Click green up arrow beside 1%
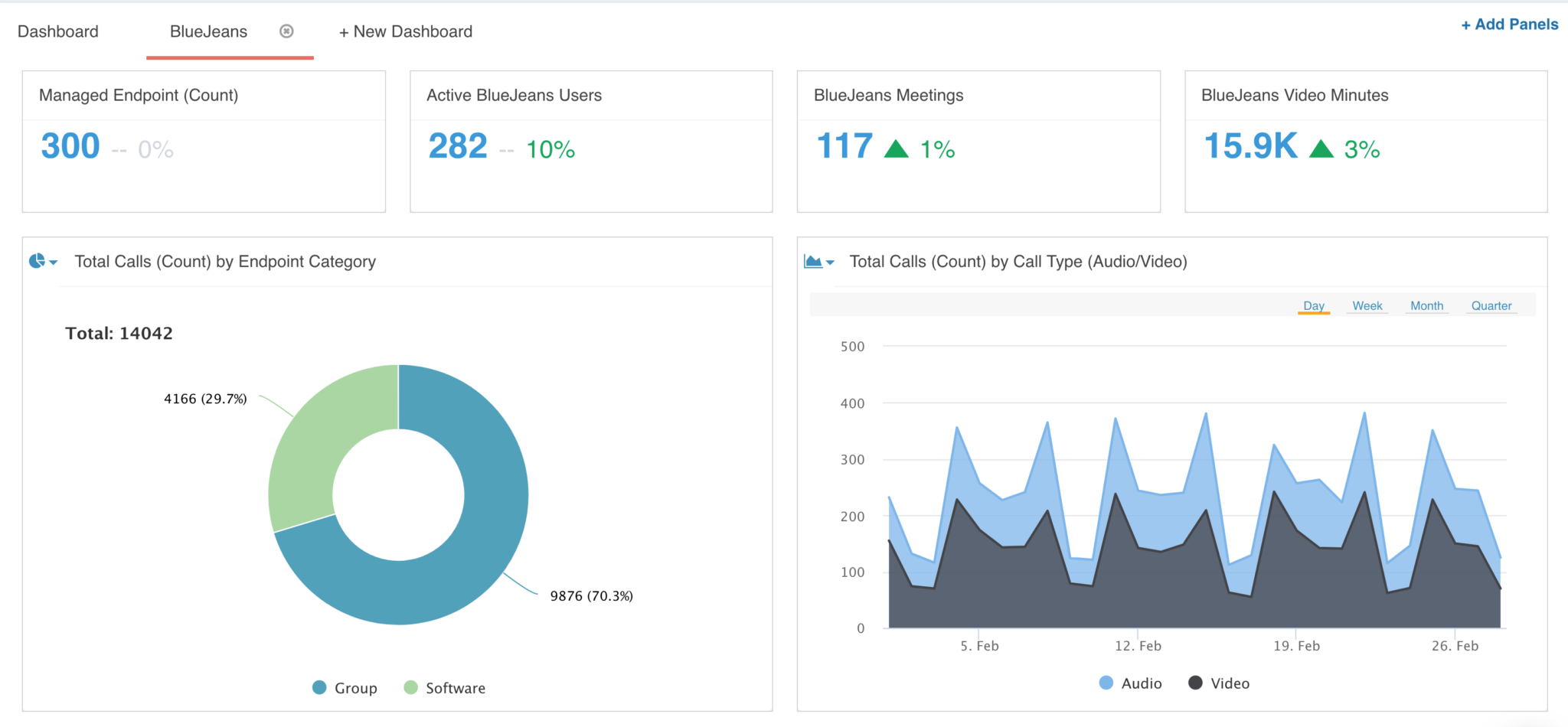1568x727 pixels. [x=896, y=148]
